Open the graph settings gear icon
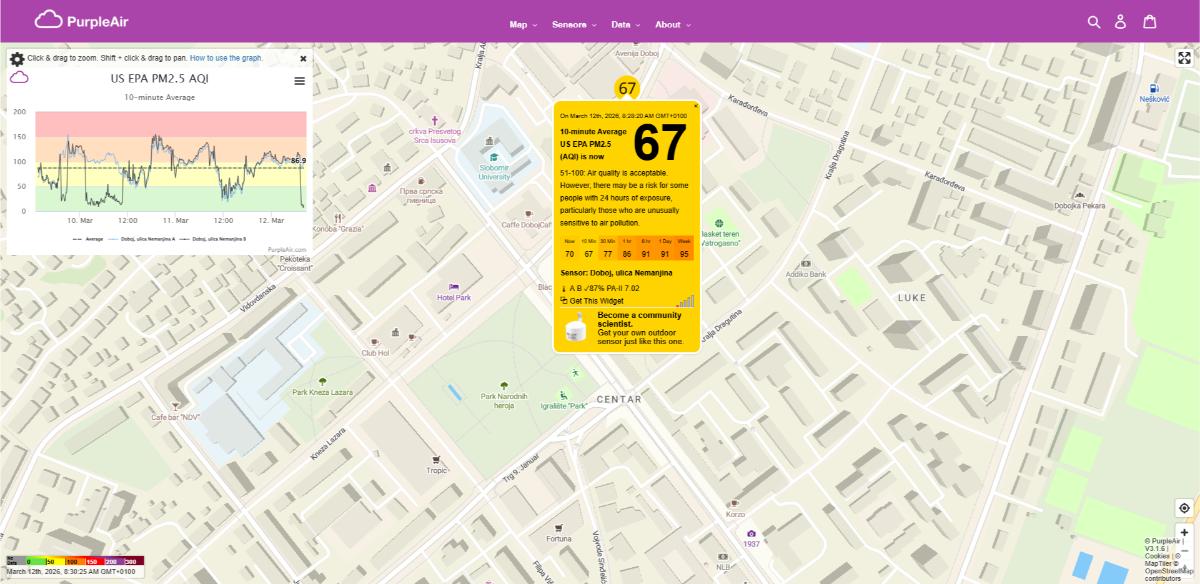 16,58
